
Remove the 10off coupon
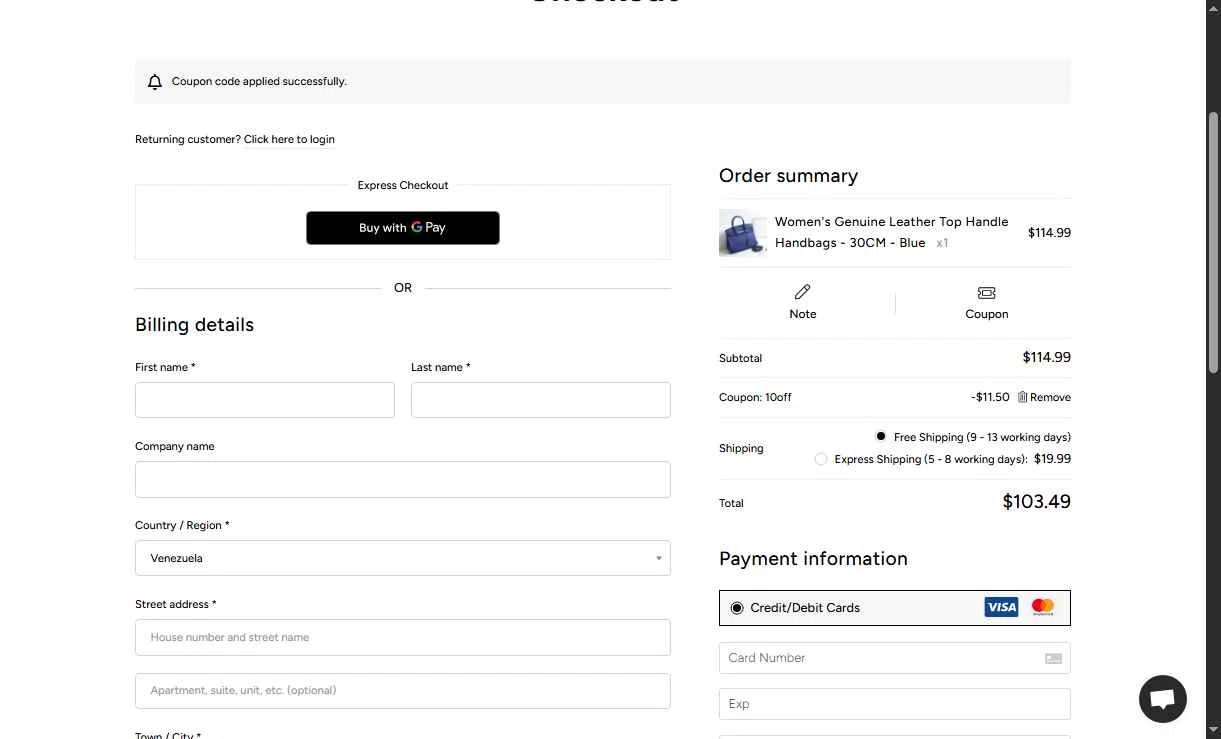[x=1050, y=397]
